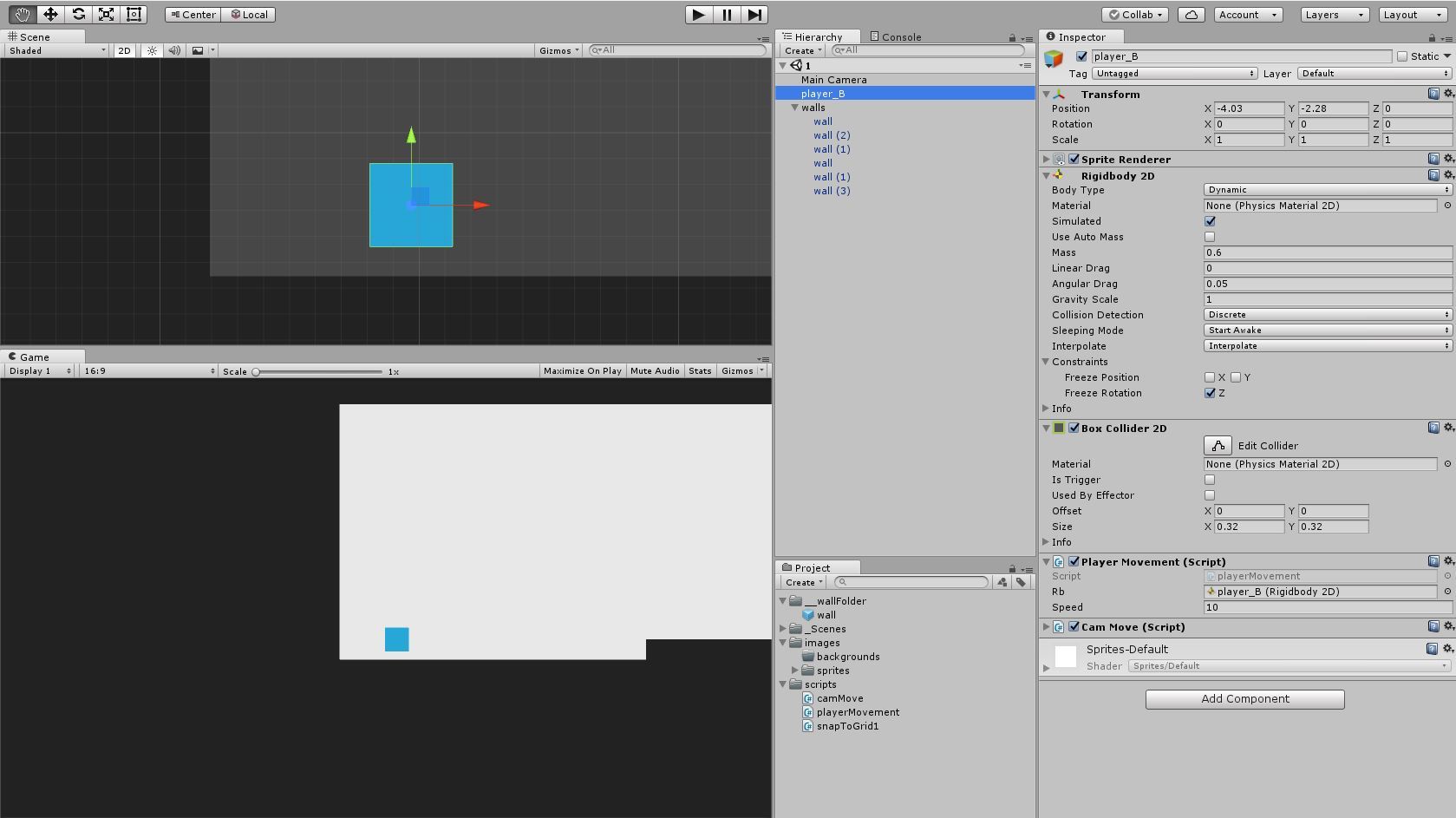Open Sleeping Mode dropdown
Screen dimensions: 1456x818
coord(1328,330)
